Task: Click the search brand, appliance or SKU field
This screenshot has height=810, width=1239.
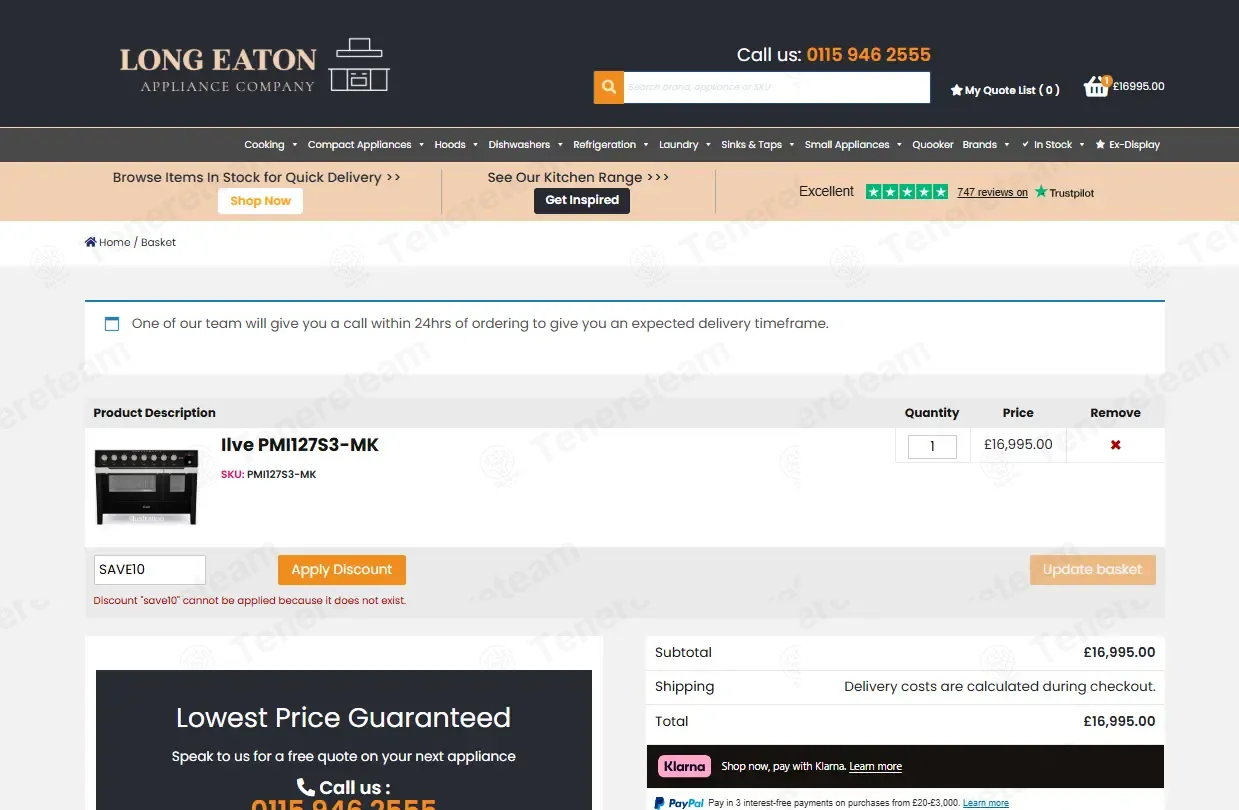Action: coord(777,87)
